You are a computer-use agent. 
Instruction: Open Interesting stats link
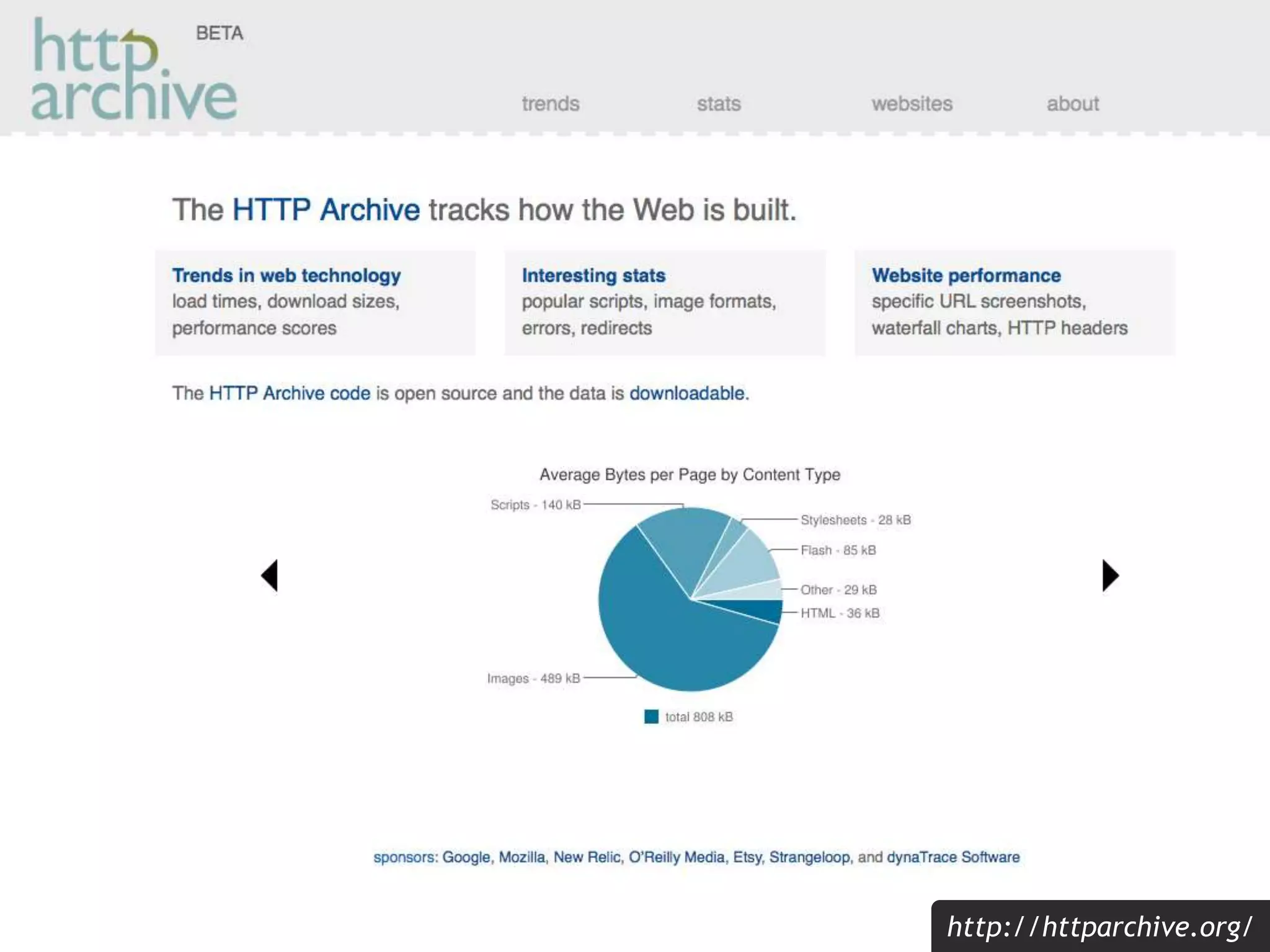tap(593, 275)
